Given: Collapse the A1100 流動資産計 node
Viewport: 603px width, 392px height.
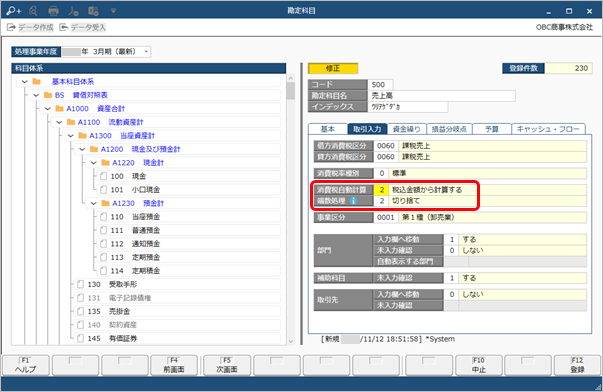Looking at the screenshot, I should [59, 122].
